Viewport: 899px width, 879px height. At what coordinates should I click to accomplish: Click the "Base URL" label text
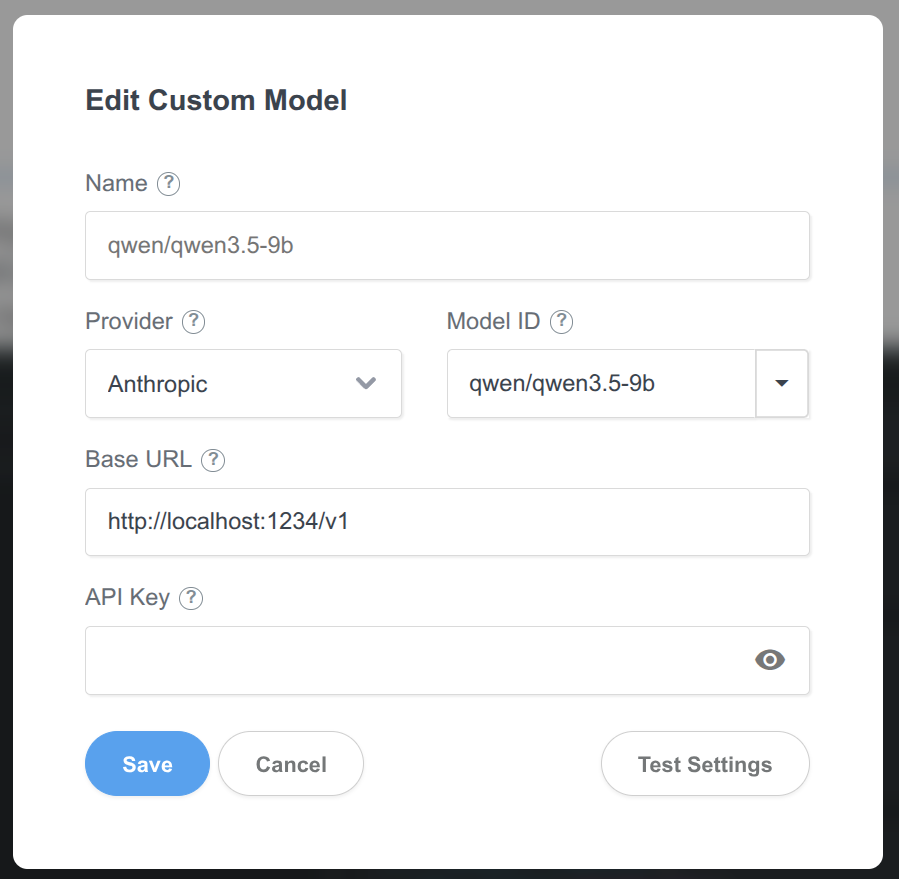coord(138,460)
